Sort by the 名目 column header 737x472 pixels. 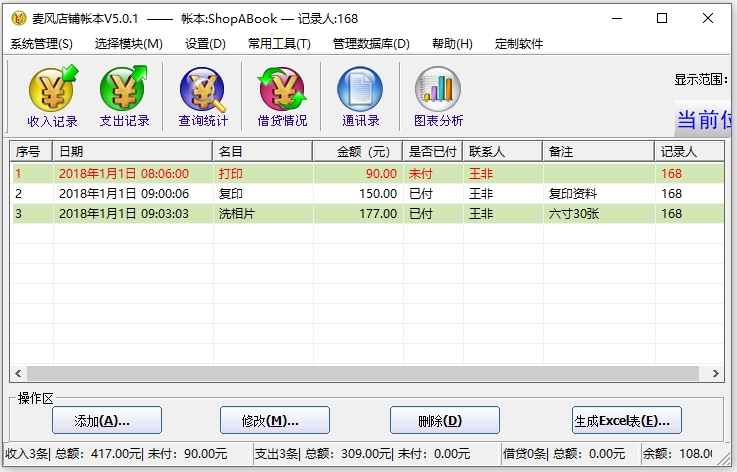click(263, 151)
